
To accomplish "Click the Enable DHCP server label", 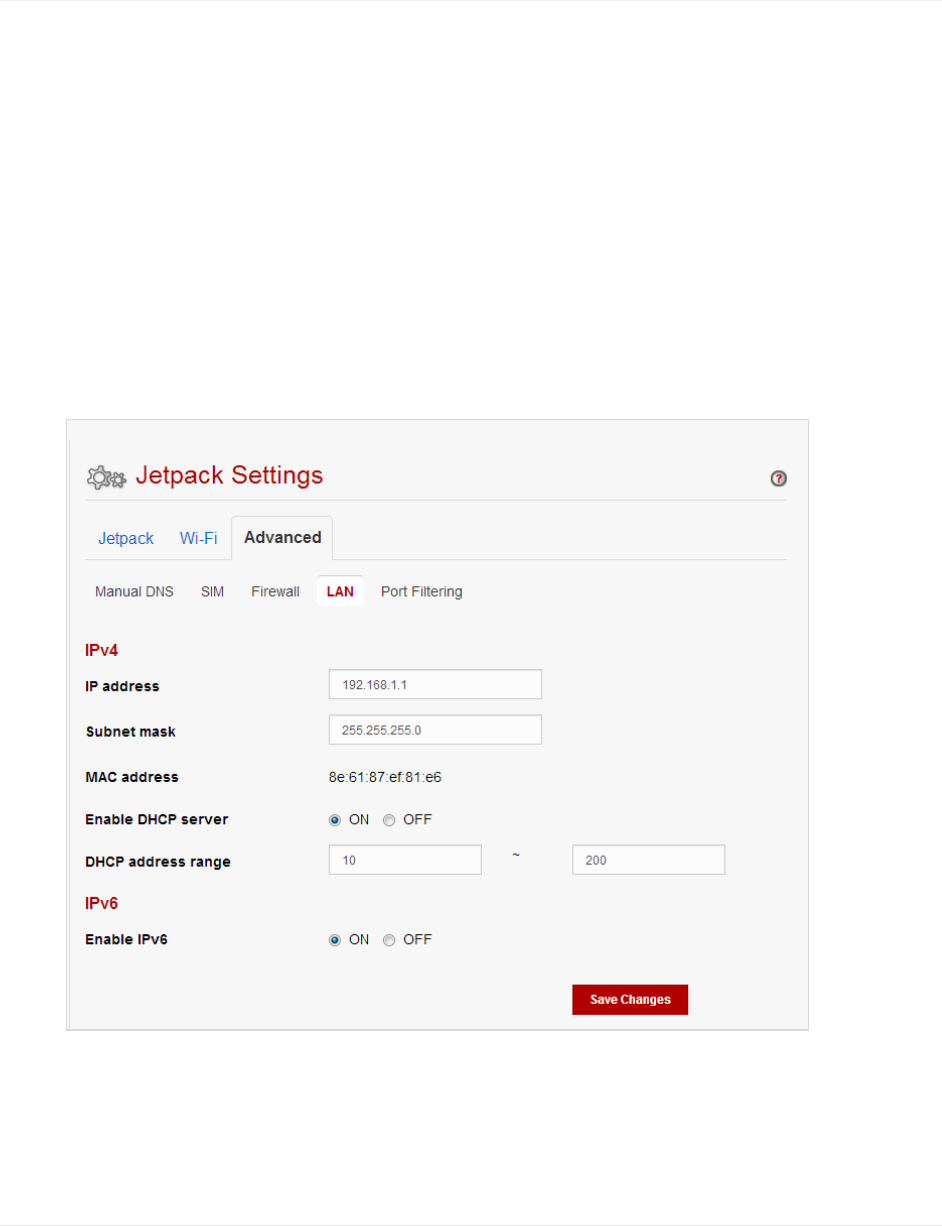I will [x=157, y=819].
